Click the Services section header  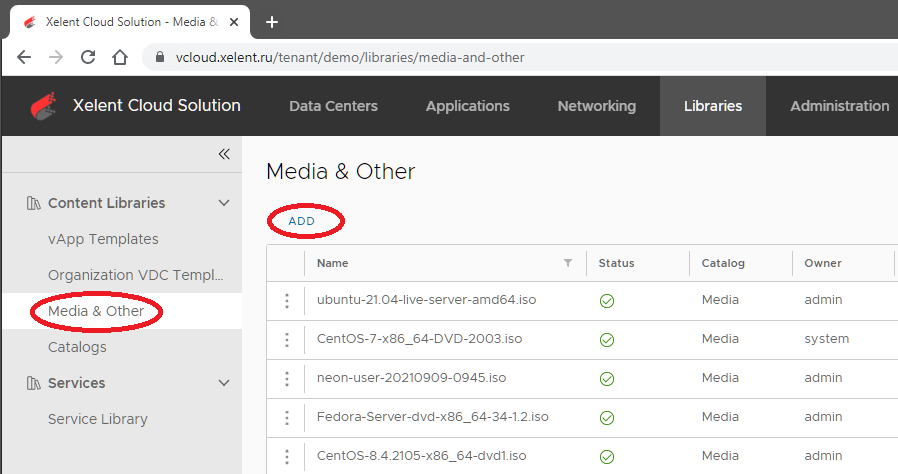pyautogui.click(x=77, y=382)
